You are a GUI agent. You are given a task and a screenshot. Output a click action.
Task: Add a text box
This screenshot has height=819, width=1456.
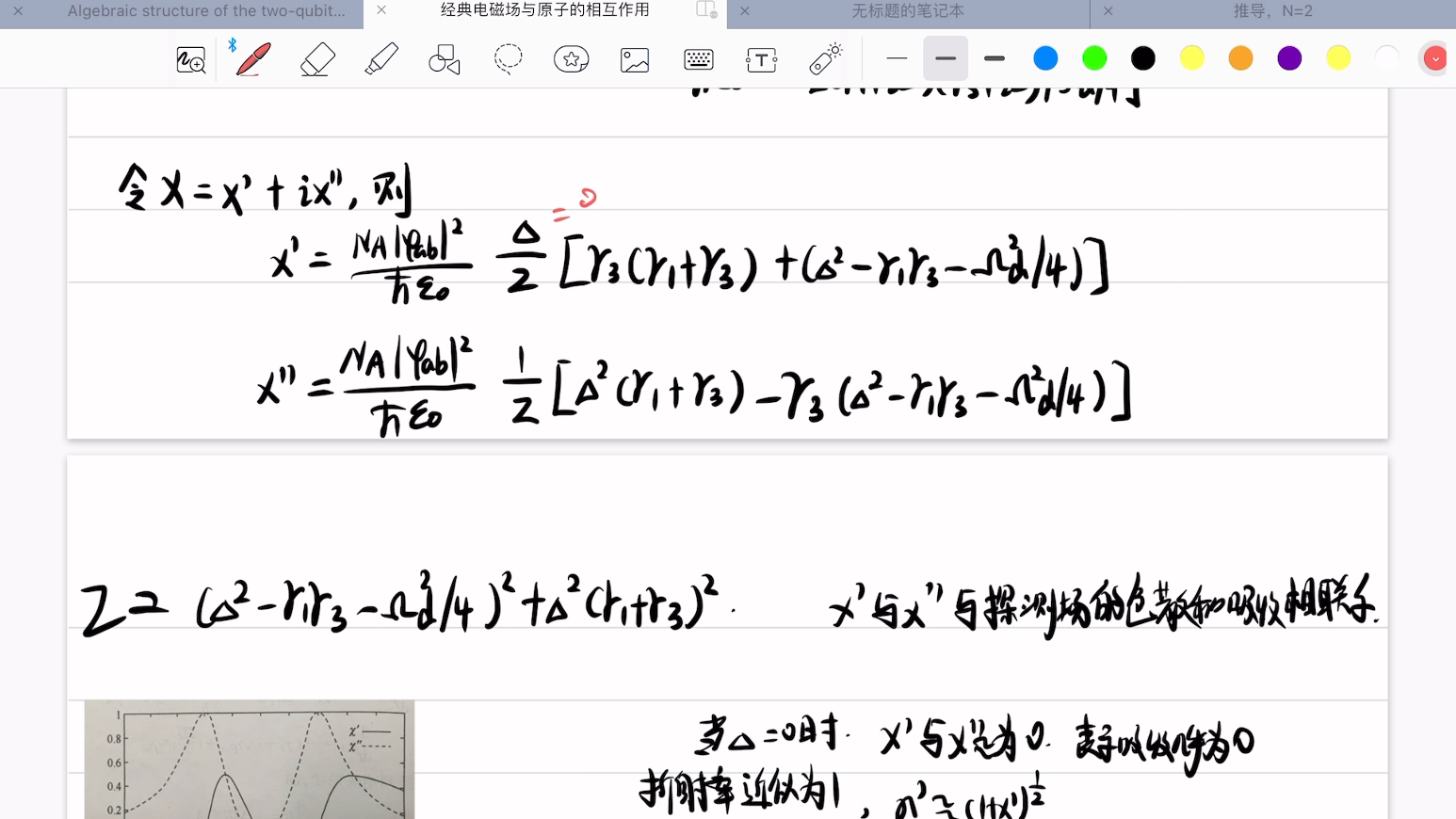coord(761,58)
